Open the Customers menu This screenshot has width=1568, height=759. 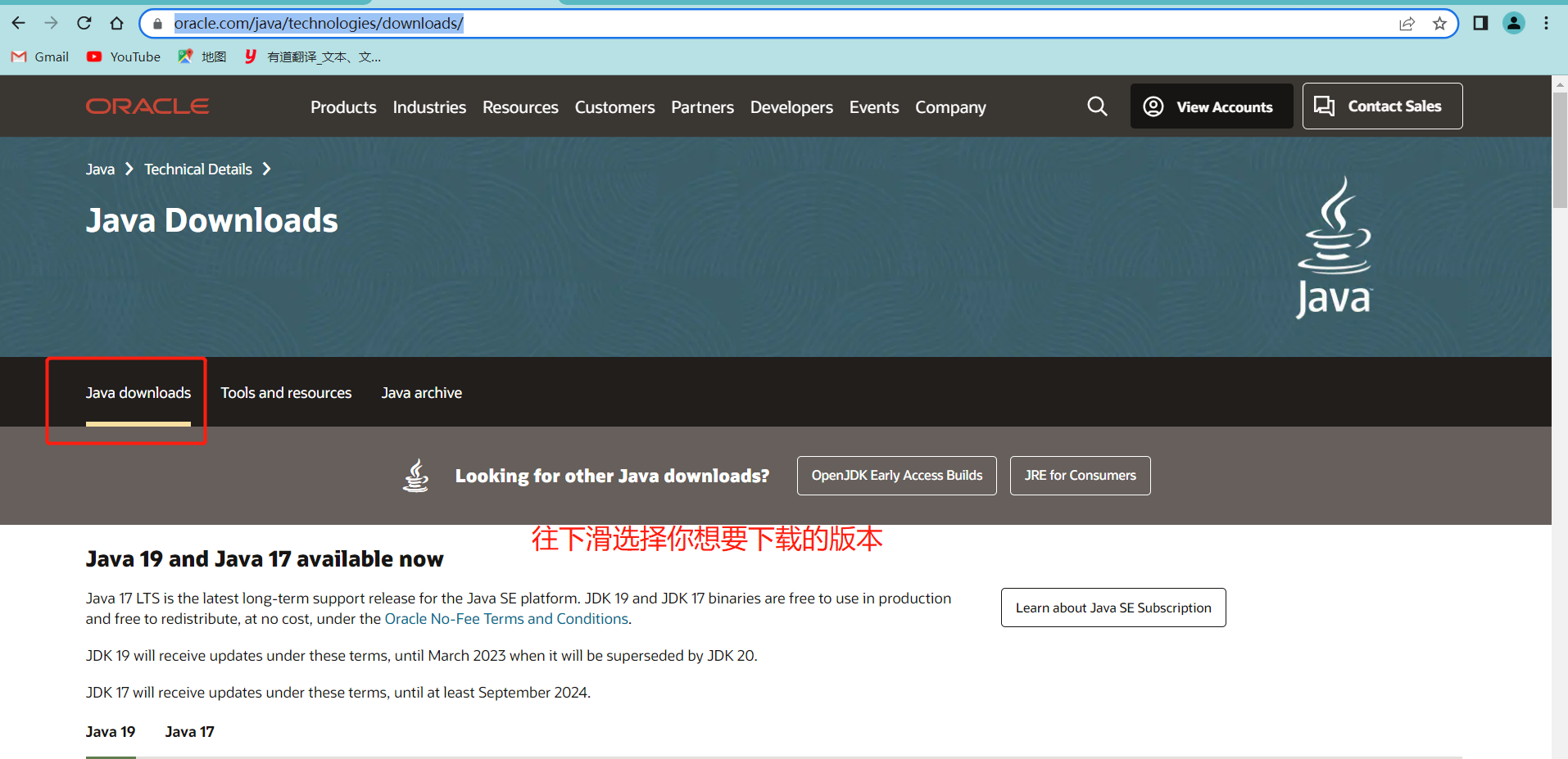[x=614, y=107]
